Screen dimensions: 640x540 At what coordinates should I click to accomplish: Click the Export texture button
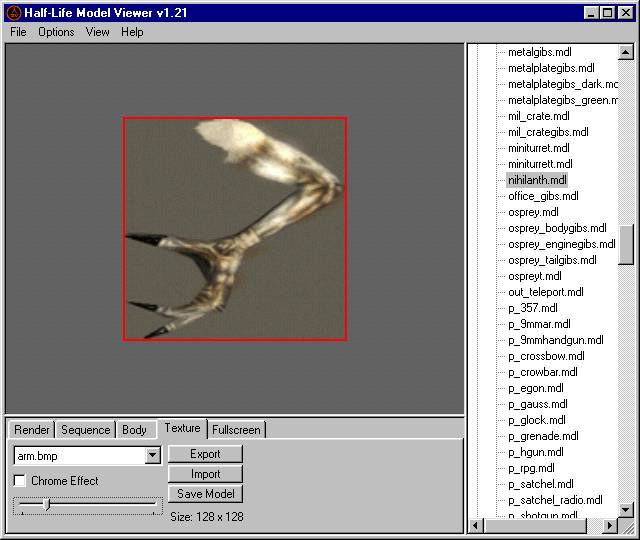click(205, 454)
